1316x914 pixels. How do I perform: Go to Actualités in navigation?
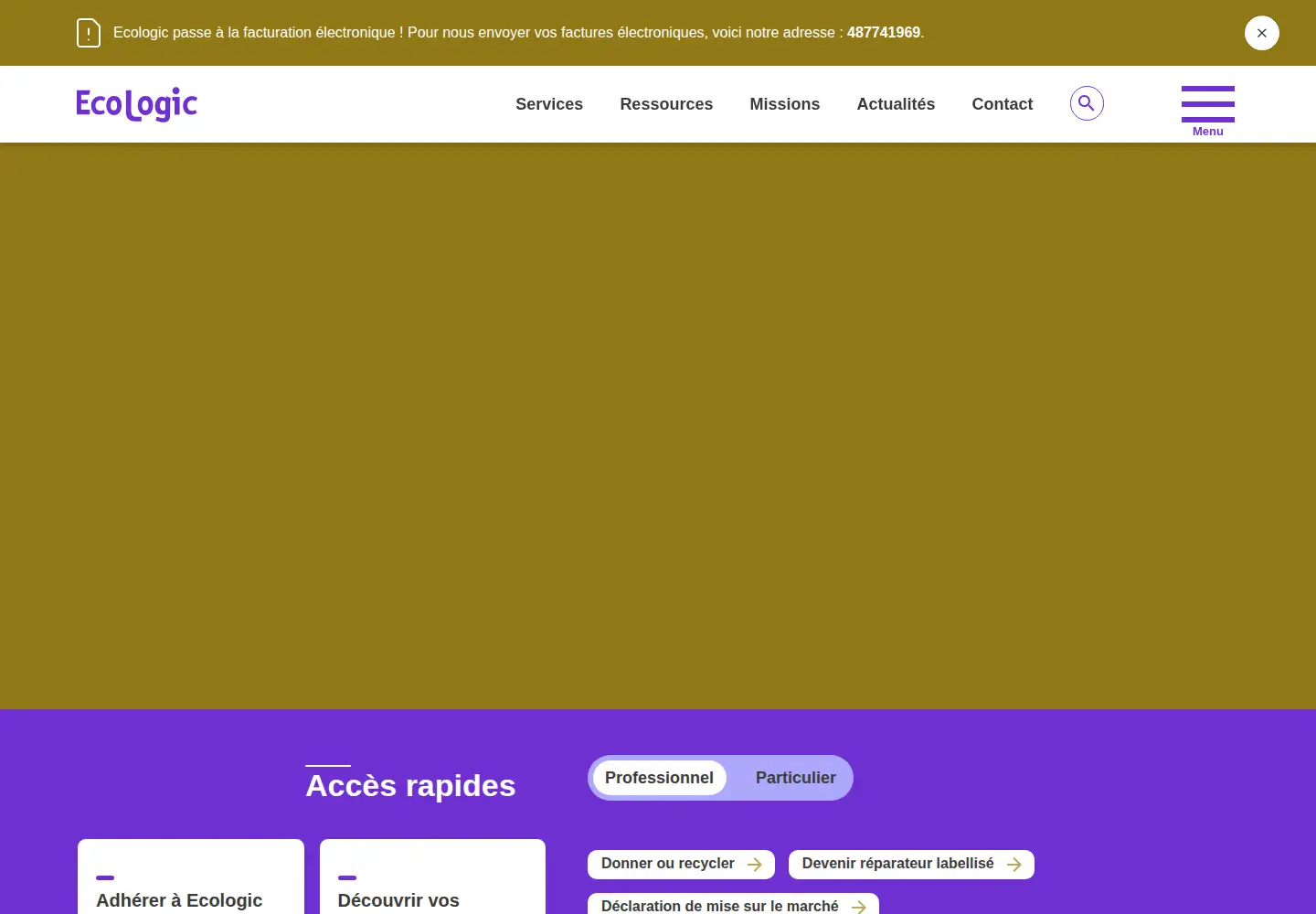(896, 104)
